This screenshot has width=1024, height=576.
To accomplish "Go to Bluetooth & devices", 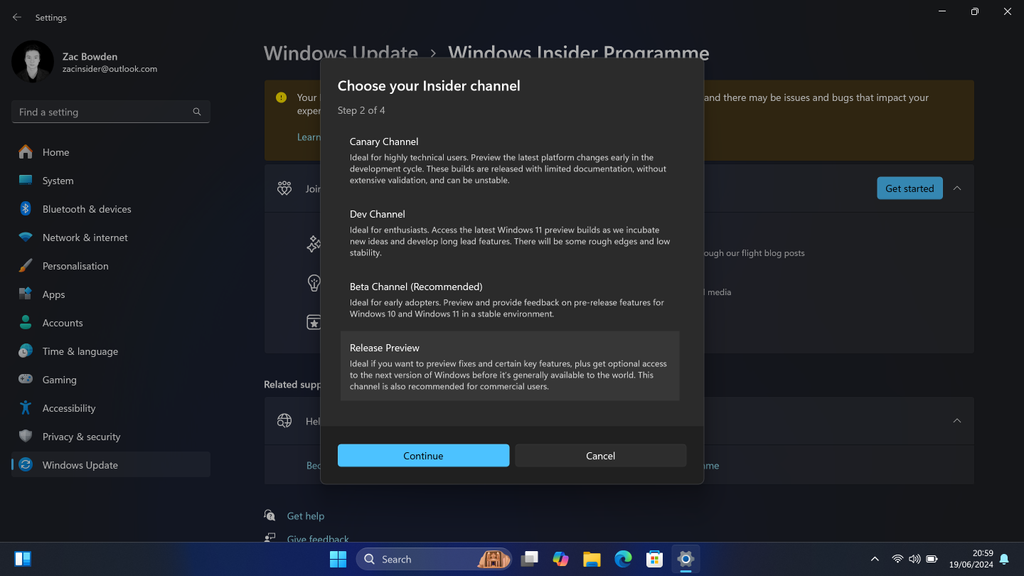I will click(x=110, y=209).
